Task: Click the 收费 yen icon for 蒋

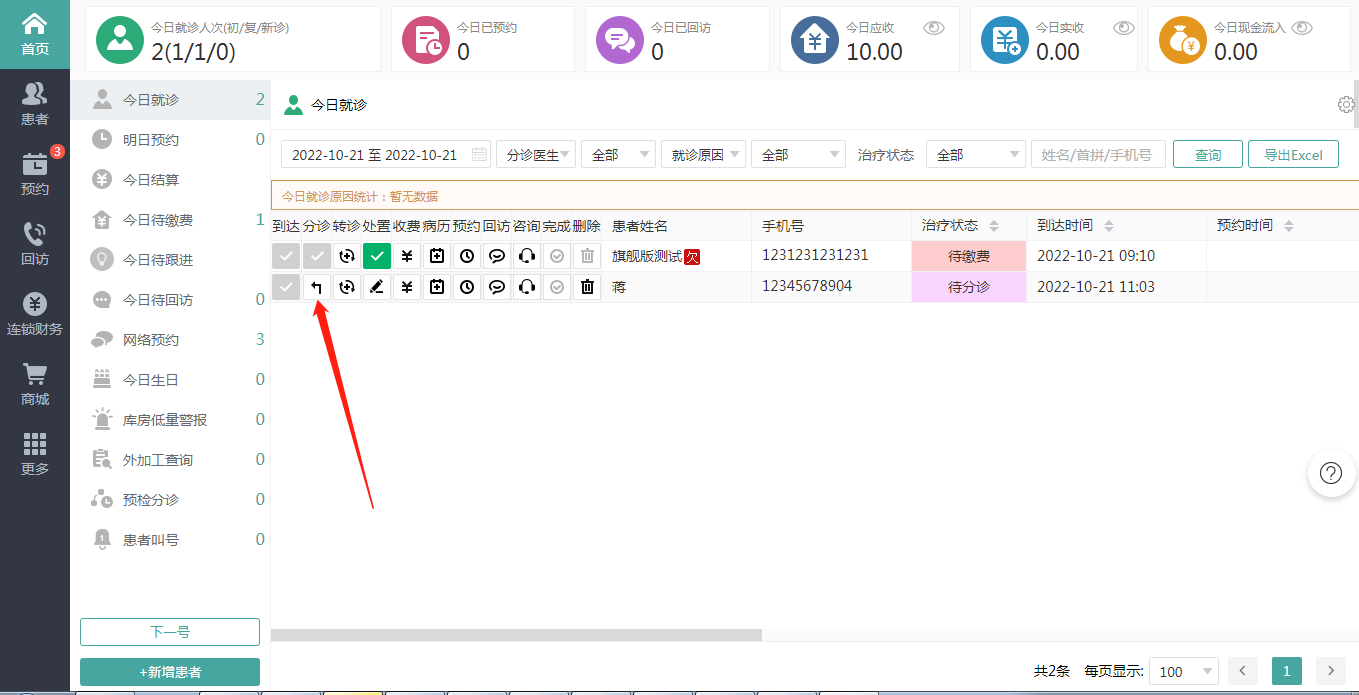Action: point(407,287)
